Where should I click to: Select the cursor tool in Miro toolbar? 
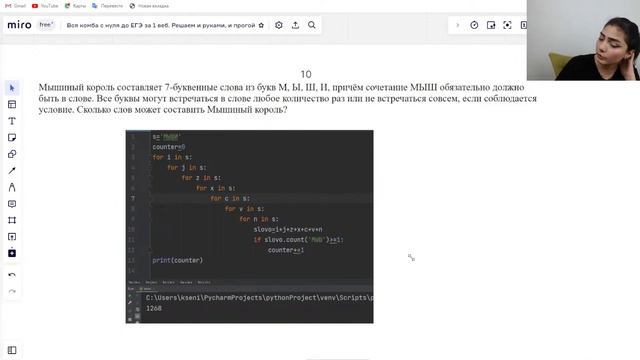tap(12, 88)
